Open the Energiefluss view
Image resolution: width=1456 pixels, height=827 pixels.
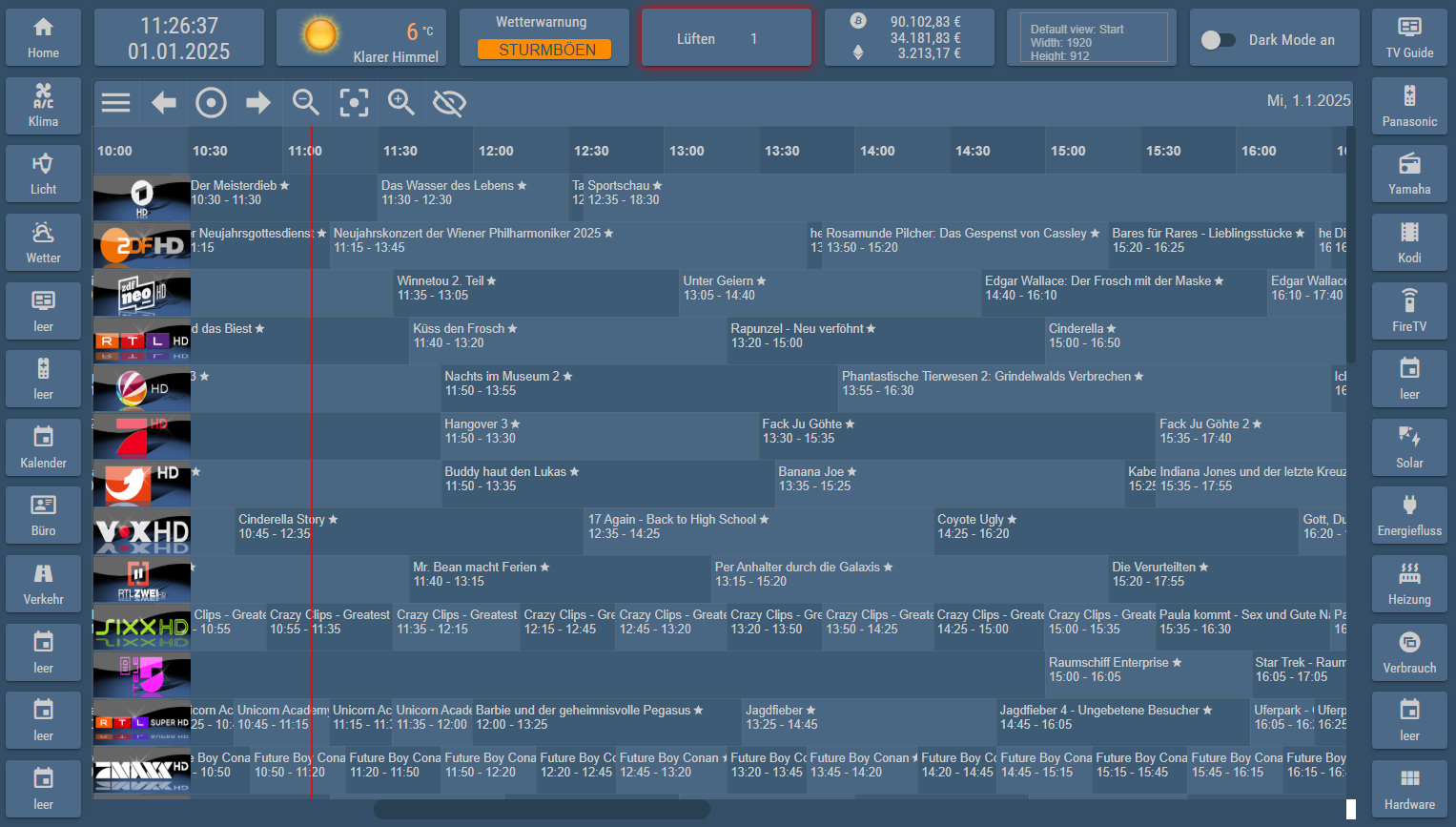pyautogui.click(x=1409, y=515)
